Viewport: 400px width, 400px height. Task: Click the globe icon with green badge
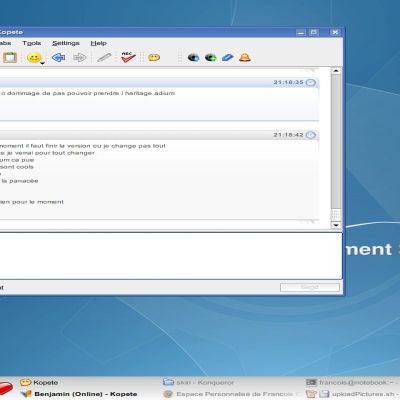coord(210,58)
